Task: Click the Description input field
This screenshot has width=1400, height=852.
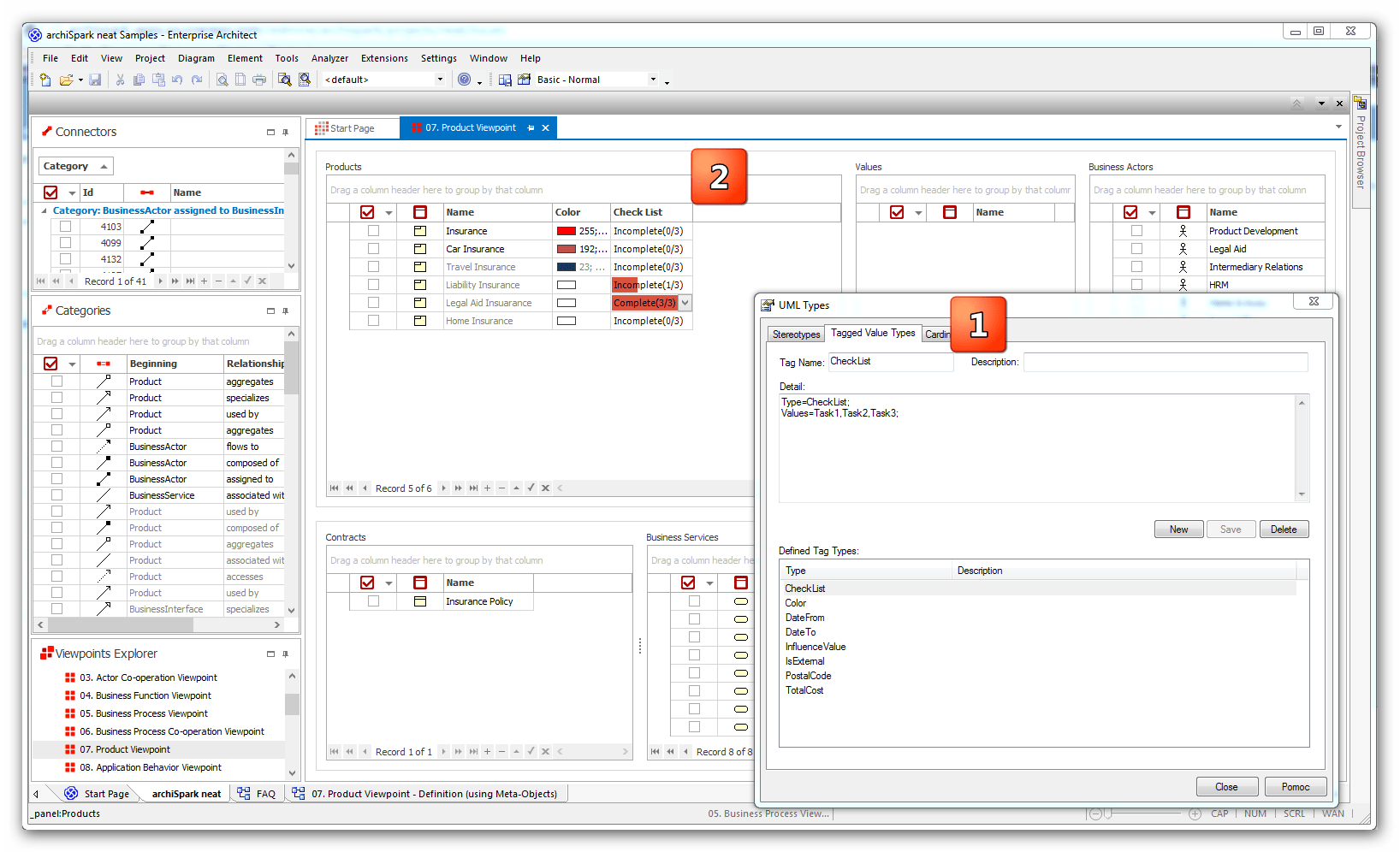Action: pos(1166,362)
